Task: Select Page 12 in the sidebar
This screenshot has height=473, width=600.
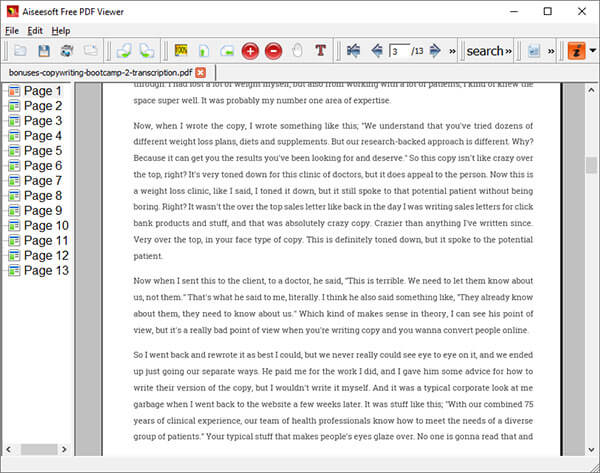Action: pyautogui.click(x=46, y=255)
